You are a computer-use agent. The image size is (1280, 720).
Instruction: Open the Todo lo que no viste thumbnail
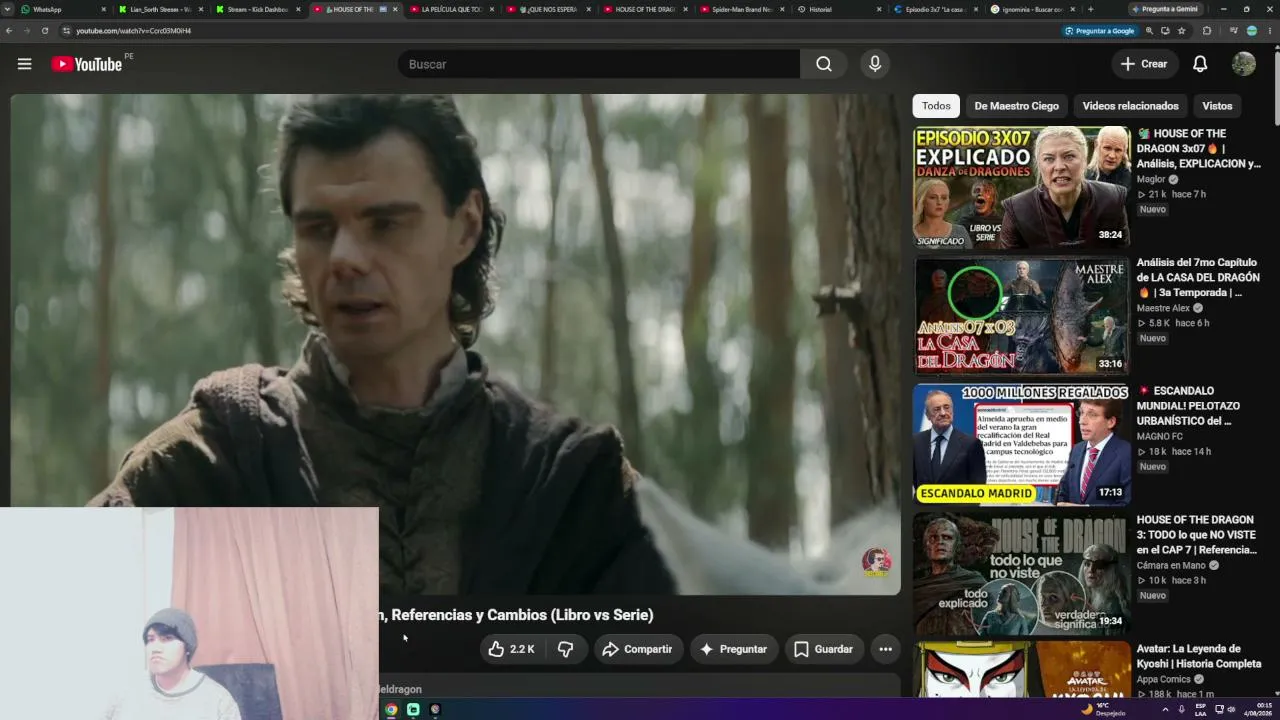click(1021, 573)
